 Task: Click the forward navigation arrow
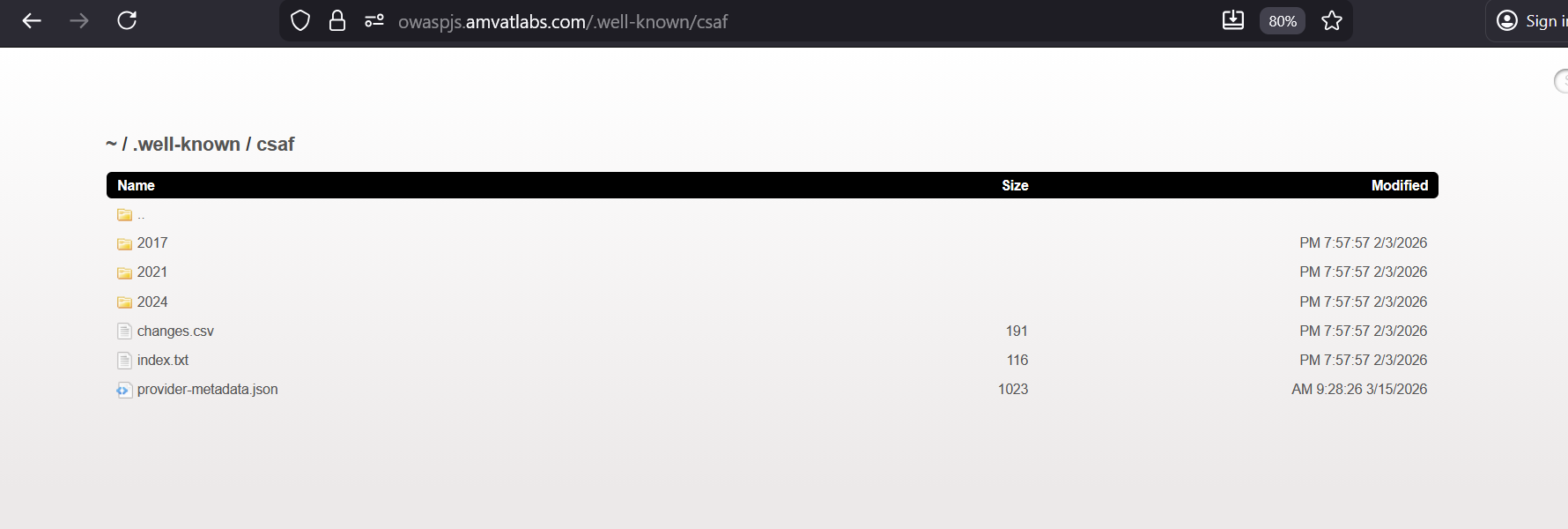(x=79, y=21)
